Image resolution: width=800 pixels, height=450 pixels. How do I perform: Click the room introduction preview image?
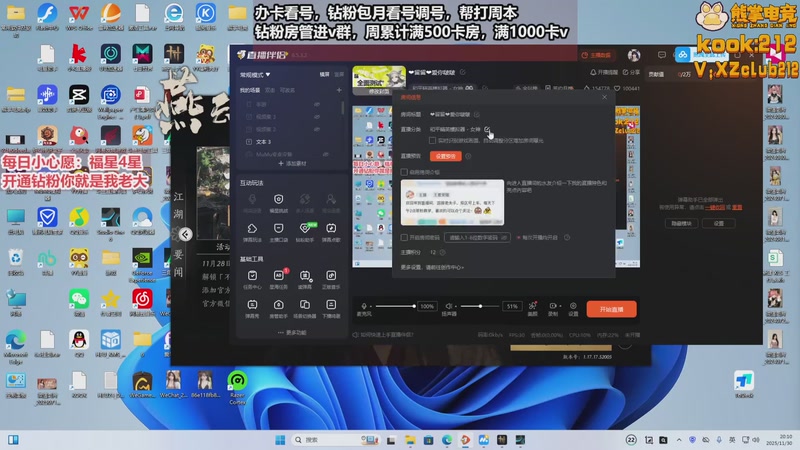click(x=452, y=203)
